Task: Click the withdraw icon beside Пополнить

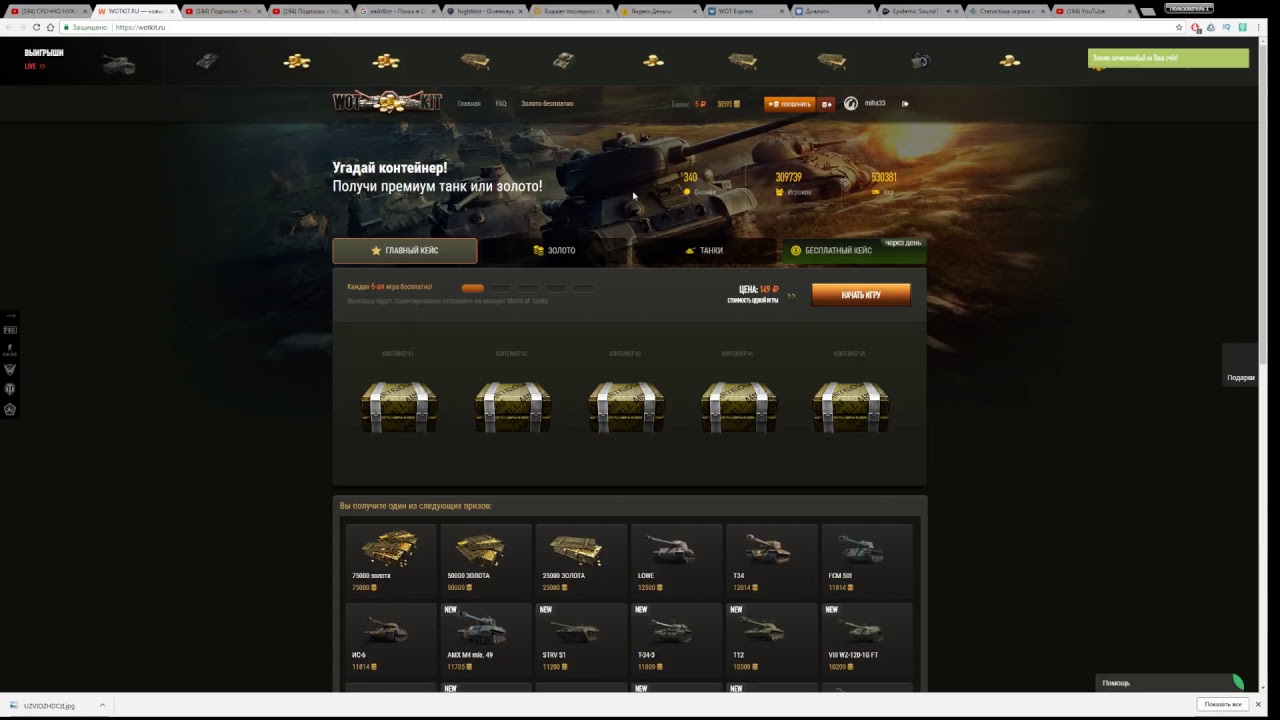Action: click(827, 104)
